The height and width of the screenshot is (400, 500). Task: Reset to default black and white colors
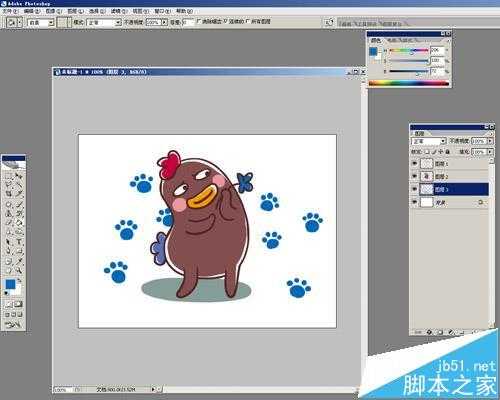pyautogui.click(x=6, y=293)
